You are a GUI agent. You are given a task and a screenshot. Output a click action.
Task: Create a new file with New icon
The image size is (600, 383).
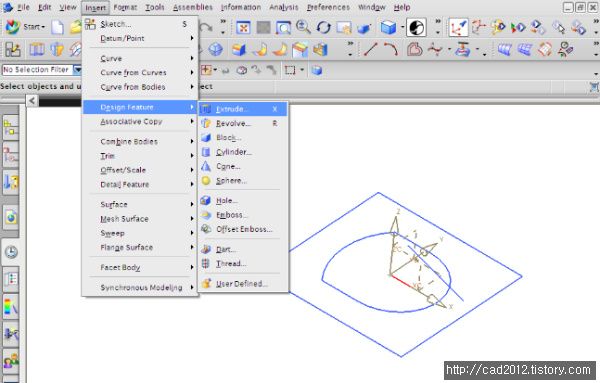coord(57,27)
